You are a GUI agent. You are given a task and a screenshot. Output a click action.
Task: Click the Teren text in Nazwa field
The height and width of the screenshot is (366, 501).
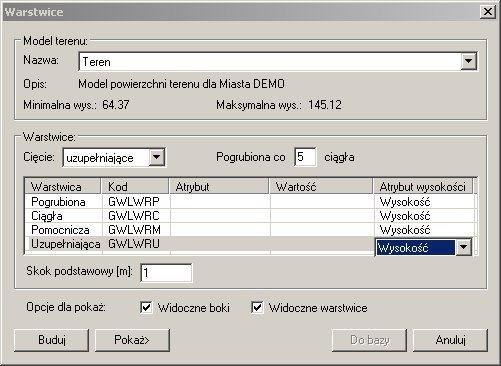click(96, 62)
